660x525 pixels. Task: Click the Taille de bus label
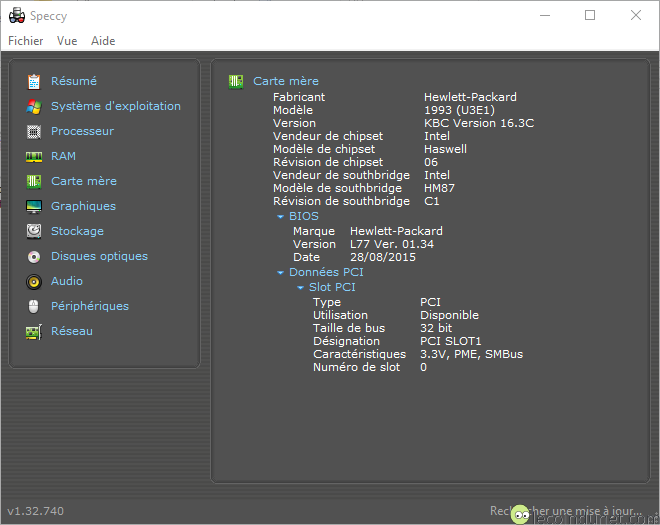click(349, 328)
